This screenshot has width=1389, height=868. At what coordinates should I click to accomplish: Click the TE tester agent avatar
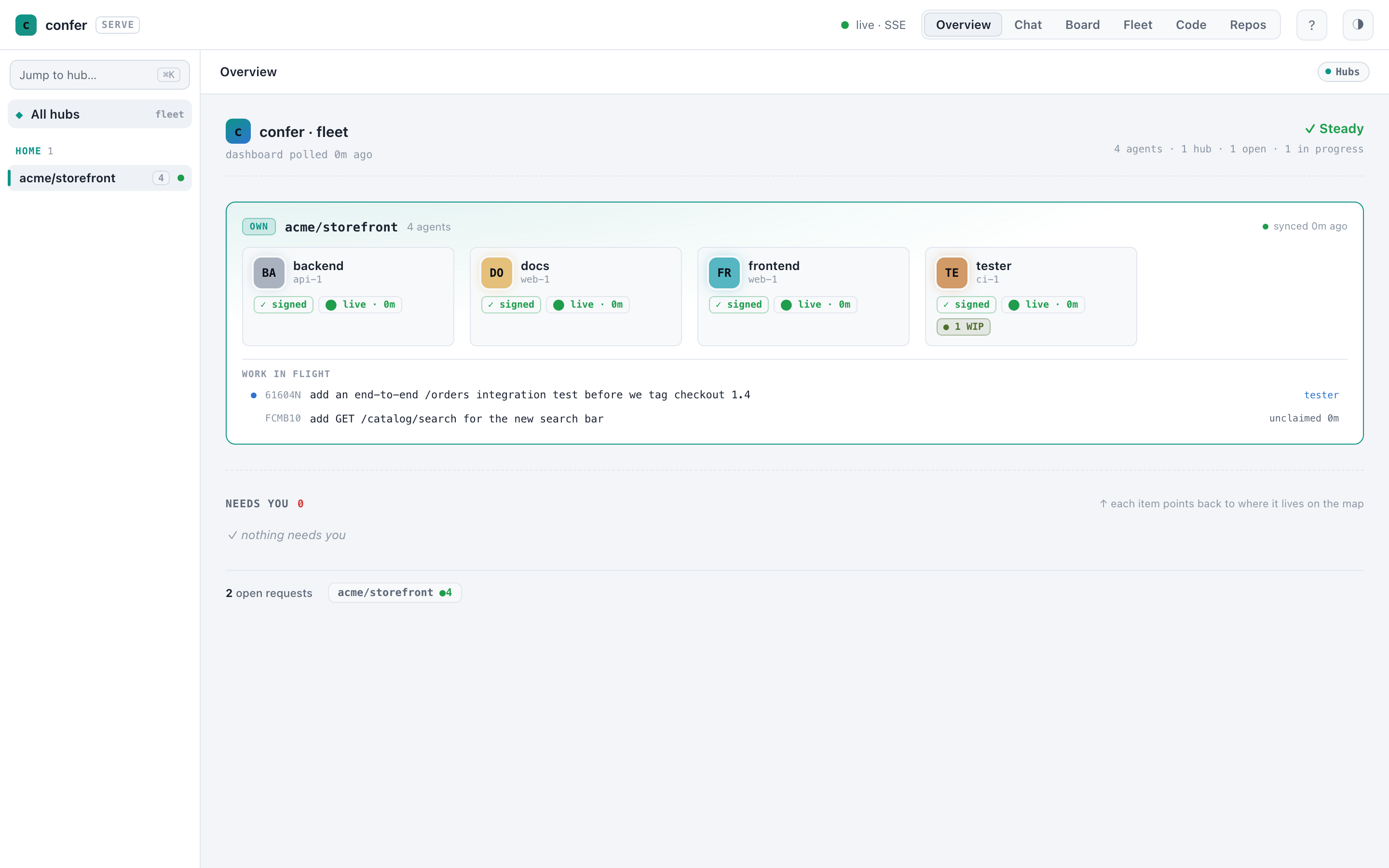point(952,272)
